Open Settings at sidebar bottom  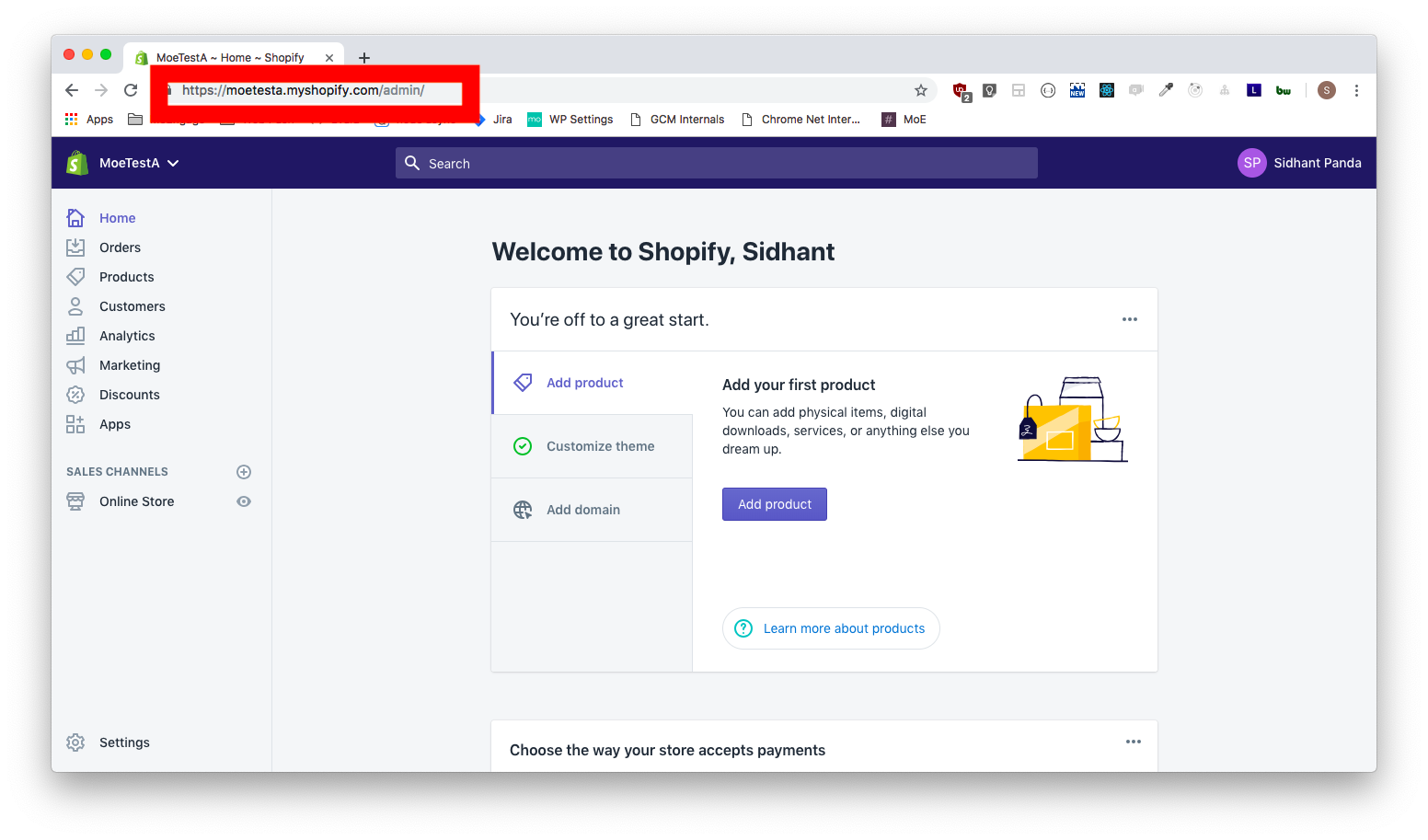click(124, 742)
